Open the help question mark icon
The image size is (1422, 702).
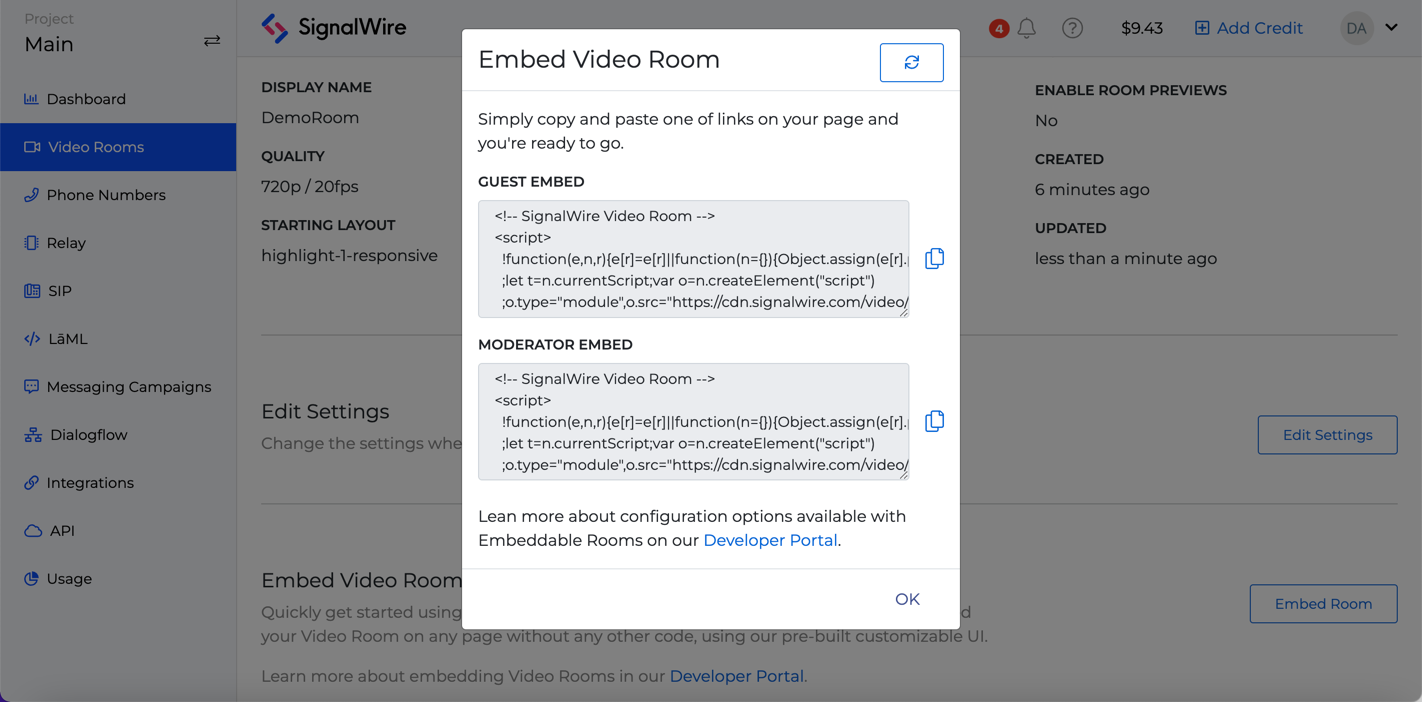pyautogui.click(x=1072, y=28)
